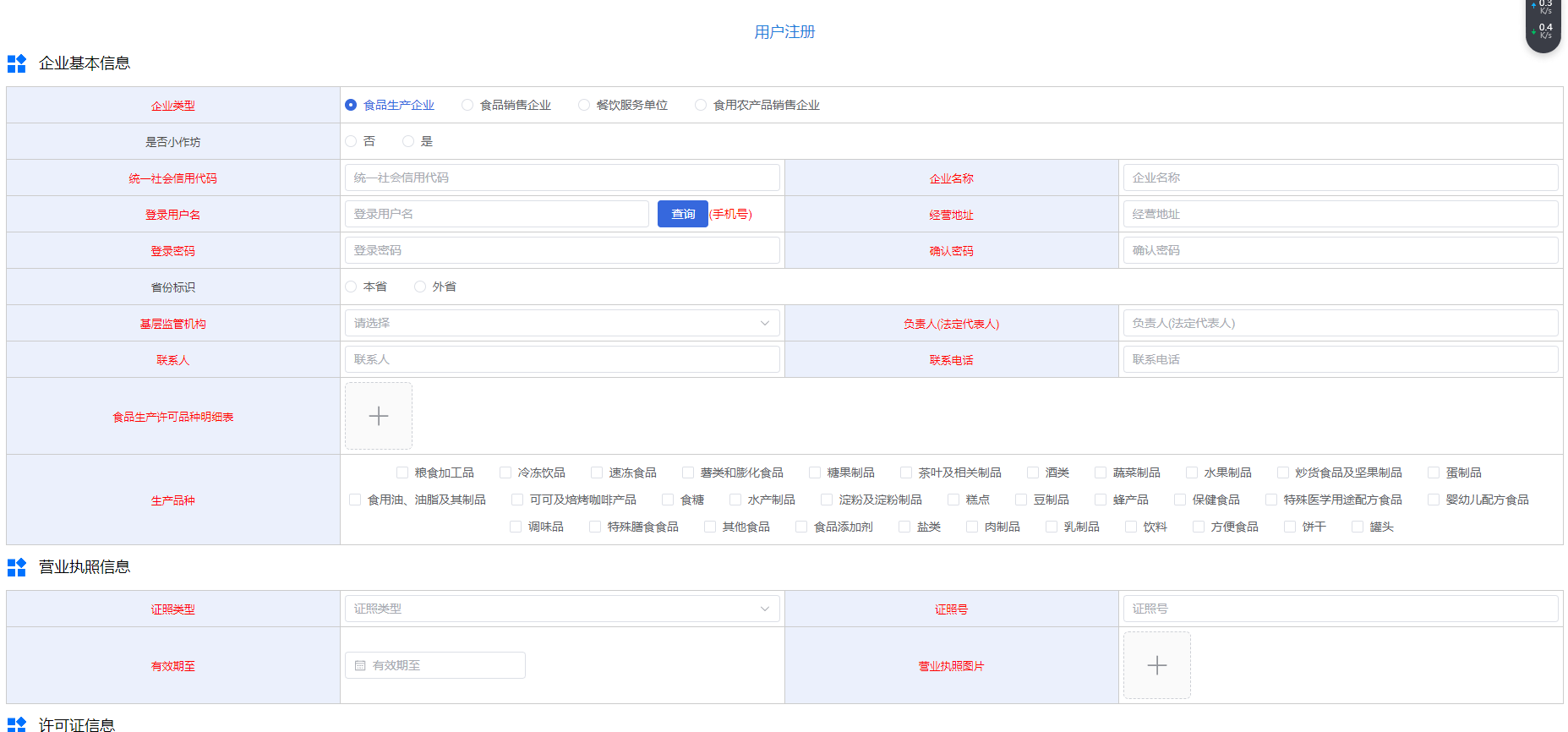Choose 是 for 是否小作坊

point(408,141)
